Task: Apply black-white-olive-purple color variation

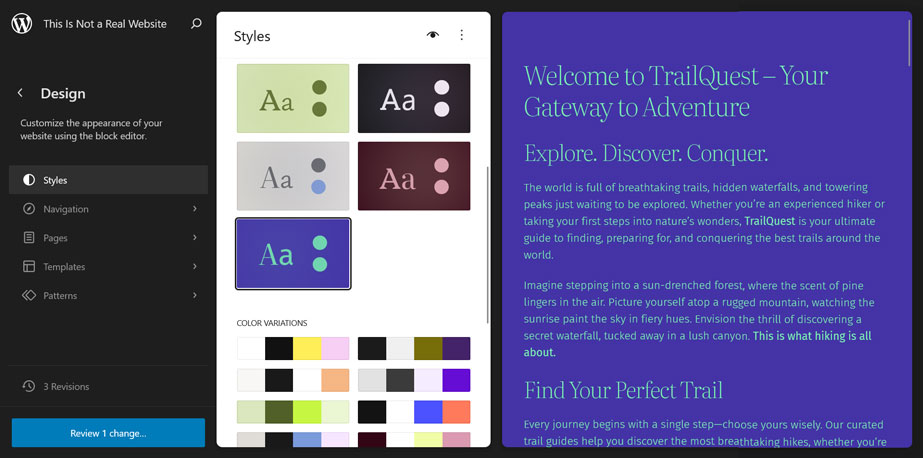Action: click(414, 349)
